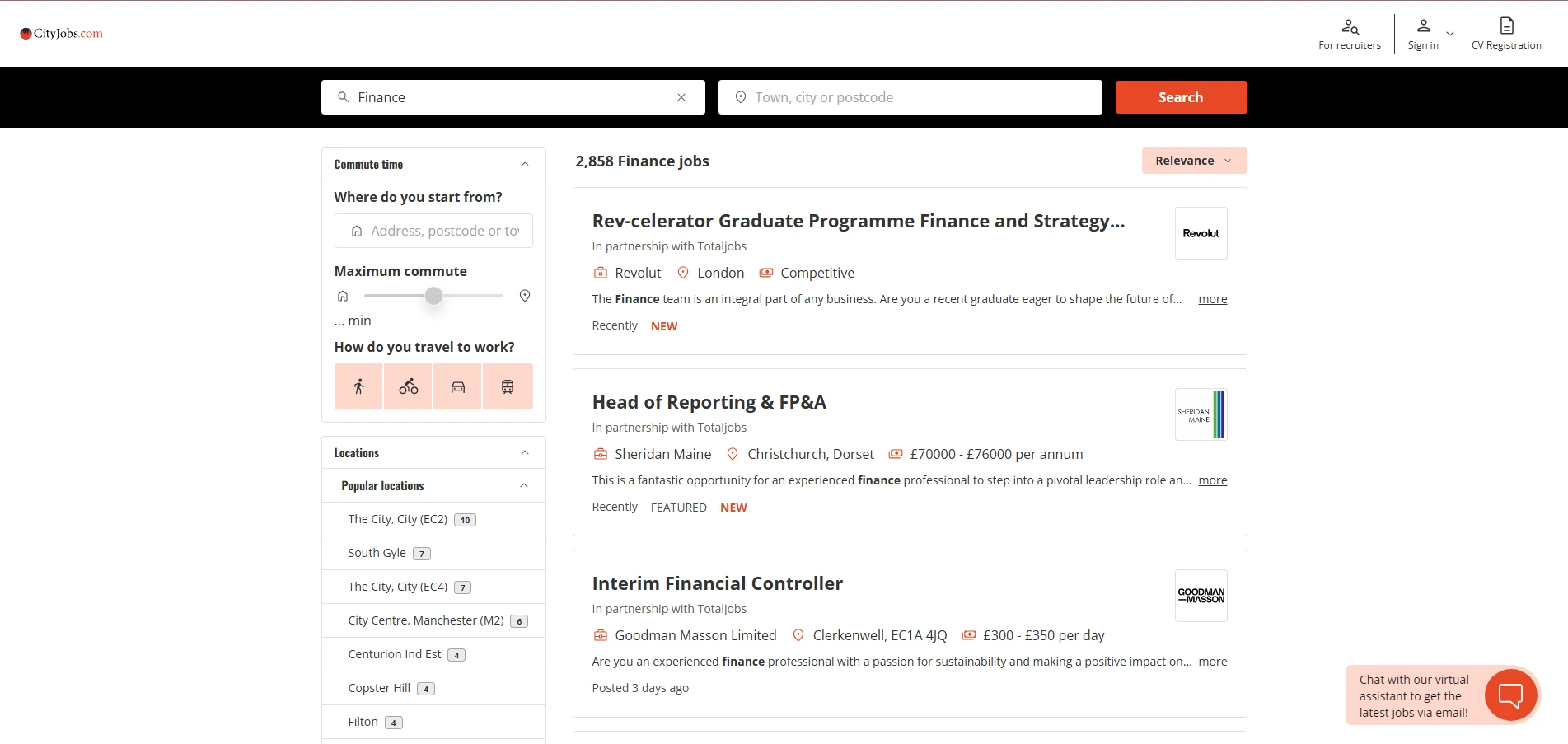Click the salary icon next to £70000 - £76000

point(896,454)
